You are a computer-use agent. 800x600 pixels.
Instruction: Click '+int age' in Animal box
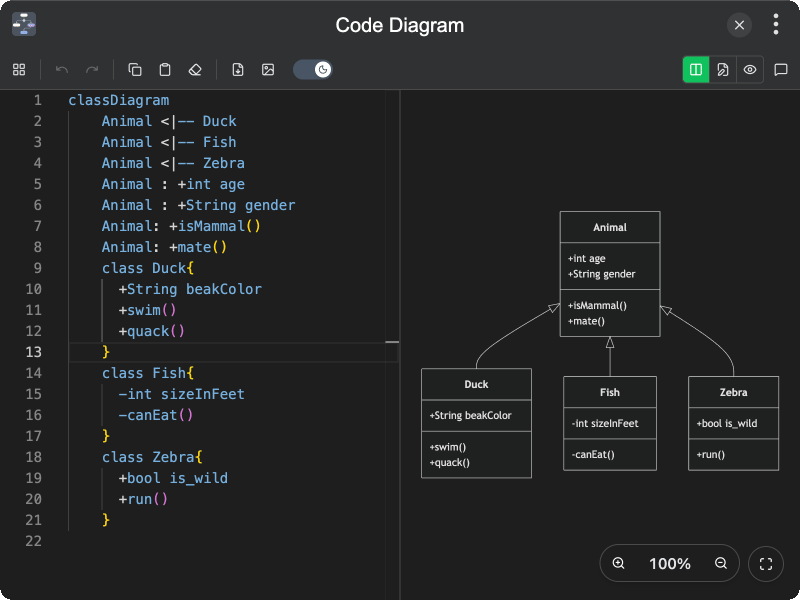pyautogui.click(x=586, y=259)
